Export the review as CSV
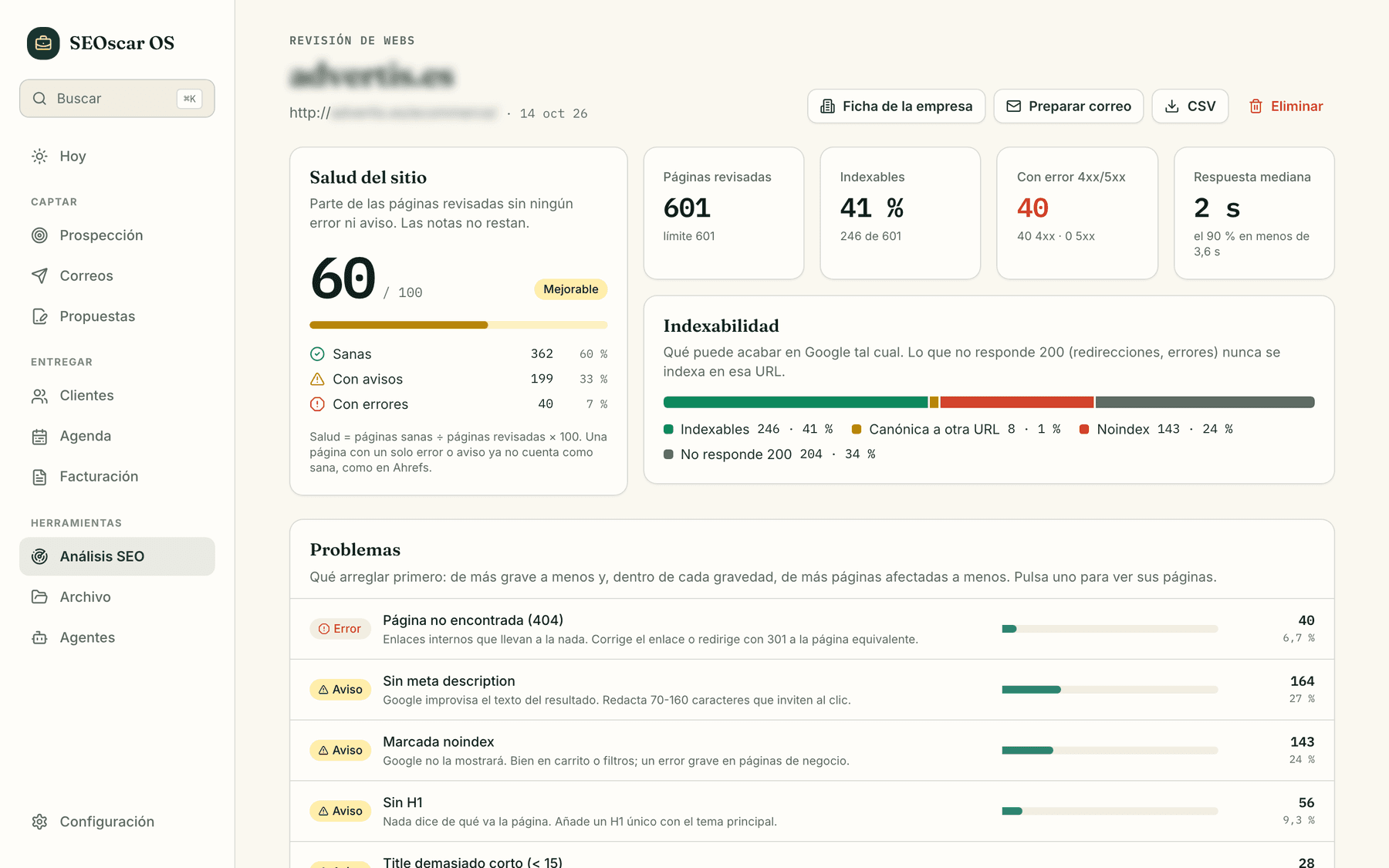The image size is (1389, 868). [1190, 106]
